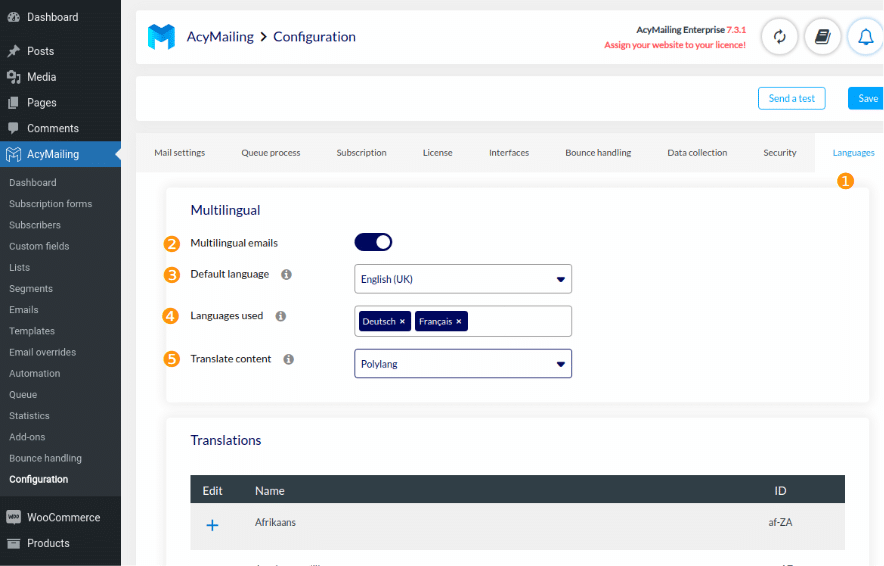Open WooCommerce in WordPress menu
The height and width of the screenshot is (566, 884).
click(x=64, y=517)
